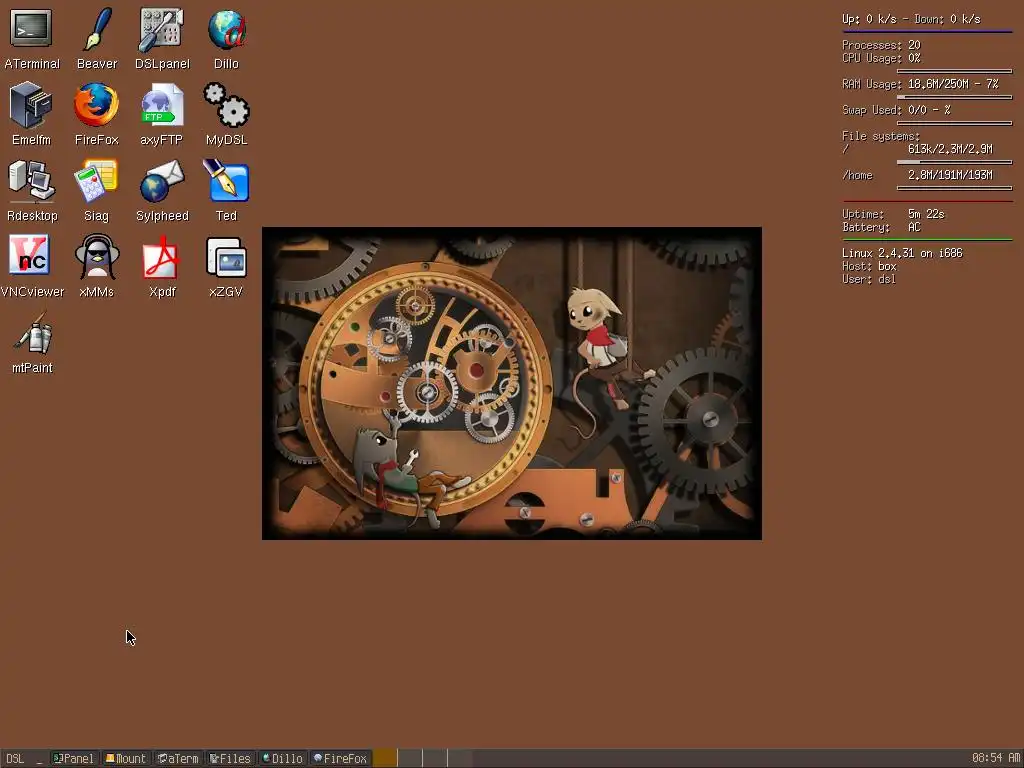Click the /home filesystem usage line

(917, 175)
